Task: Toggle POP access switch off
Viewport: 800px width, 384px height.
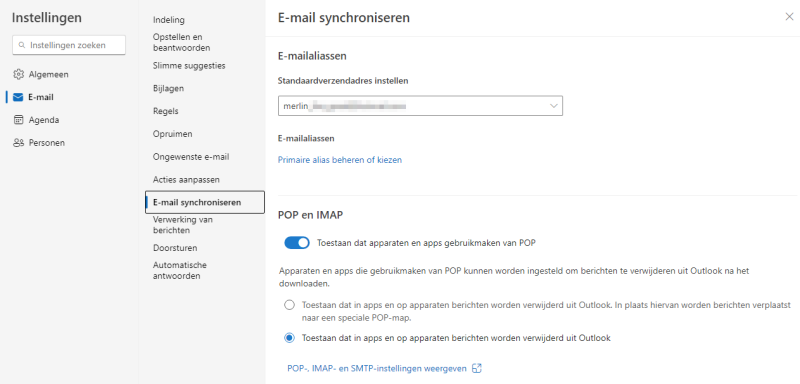Action: pyautogui.click(x=297, y=243)
